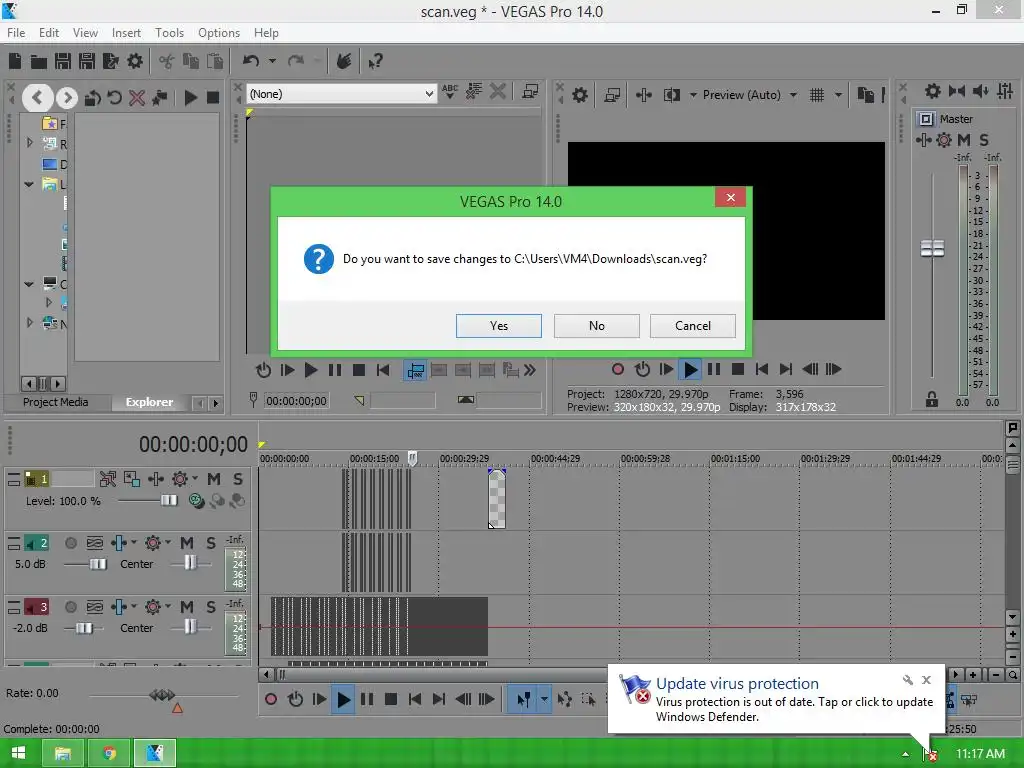Click track 2 Track FX icon
This screenshot has width=1024, height=768.
153,543
